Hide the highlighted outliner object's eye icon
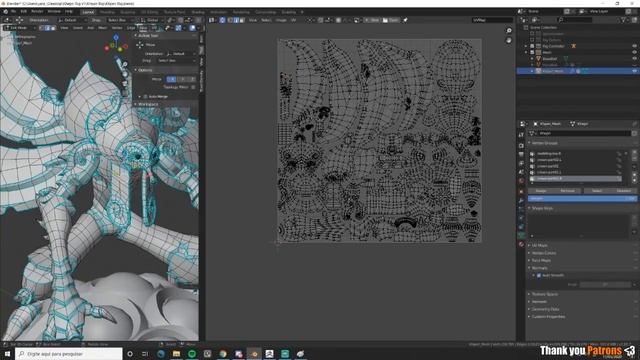This screenshot has width=640, height=360. (x=634, y=71)
